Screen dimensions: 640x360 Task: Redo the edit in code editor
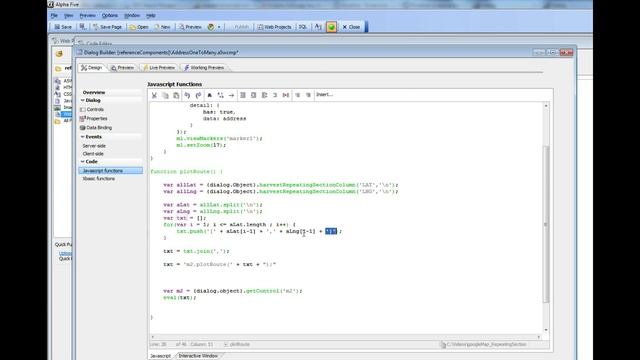[198, 95]
